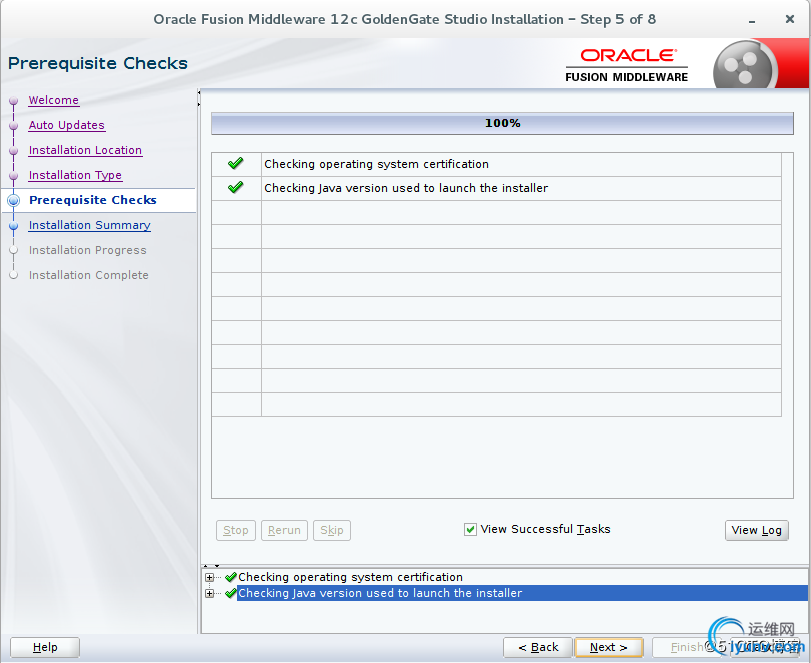Viewport: 811px width, 663px height.
Task: Select 'Checking operating system certification' in the log tree
Action: (350, 577)
